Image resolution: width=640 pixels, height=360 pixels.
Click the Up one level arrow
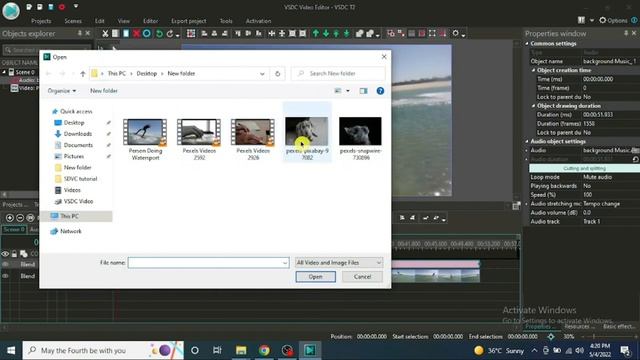click(x=83, y=73)
